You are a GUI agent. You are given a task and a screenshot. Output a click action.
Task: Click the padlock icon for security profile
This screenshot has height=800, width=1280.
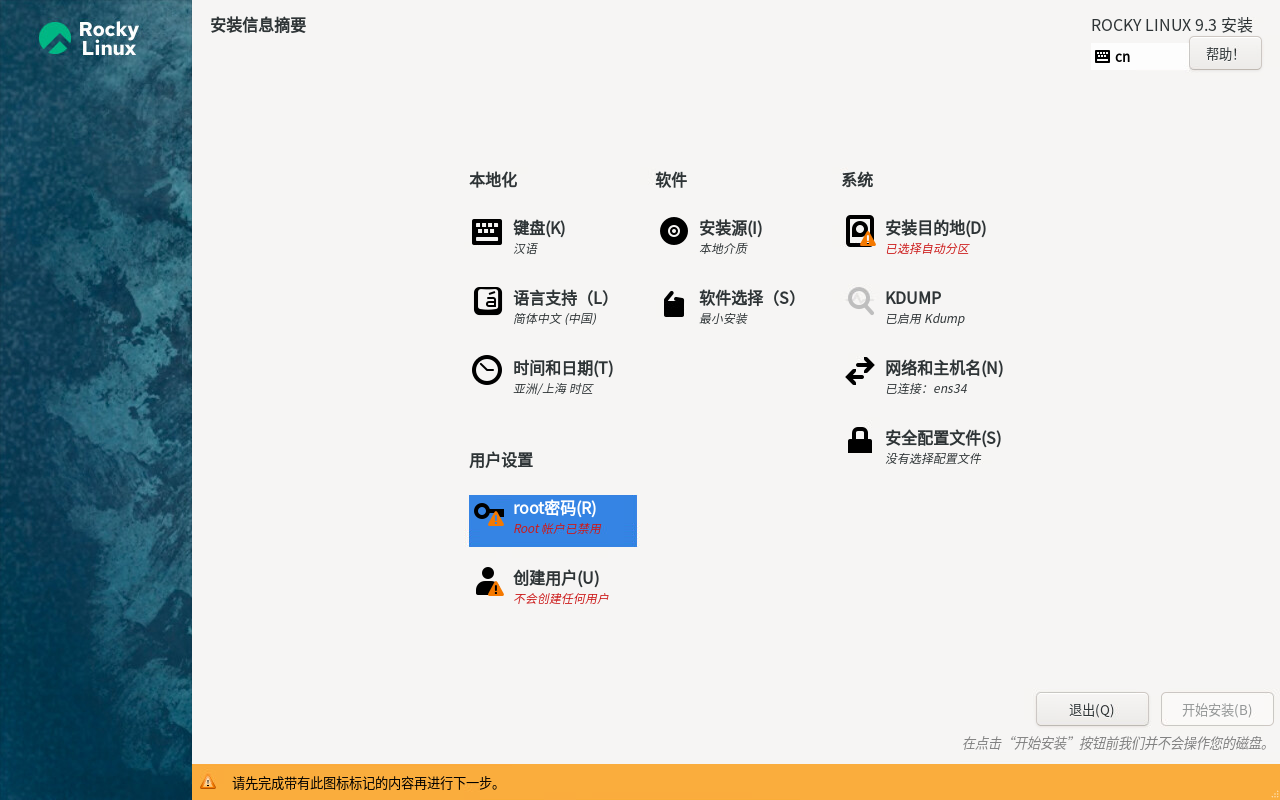860,440
